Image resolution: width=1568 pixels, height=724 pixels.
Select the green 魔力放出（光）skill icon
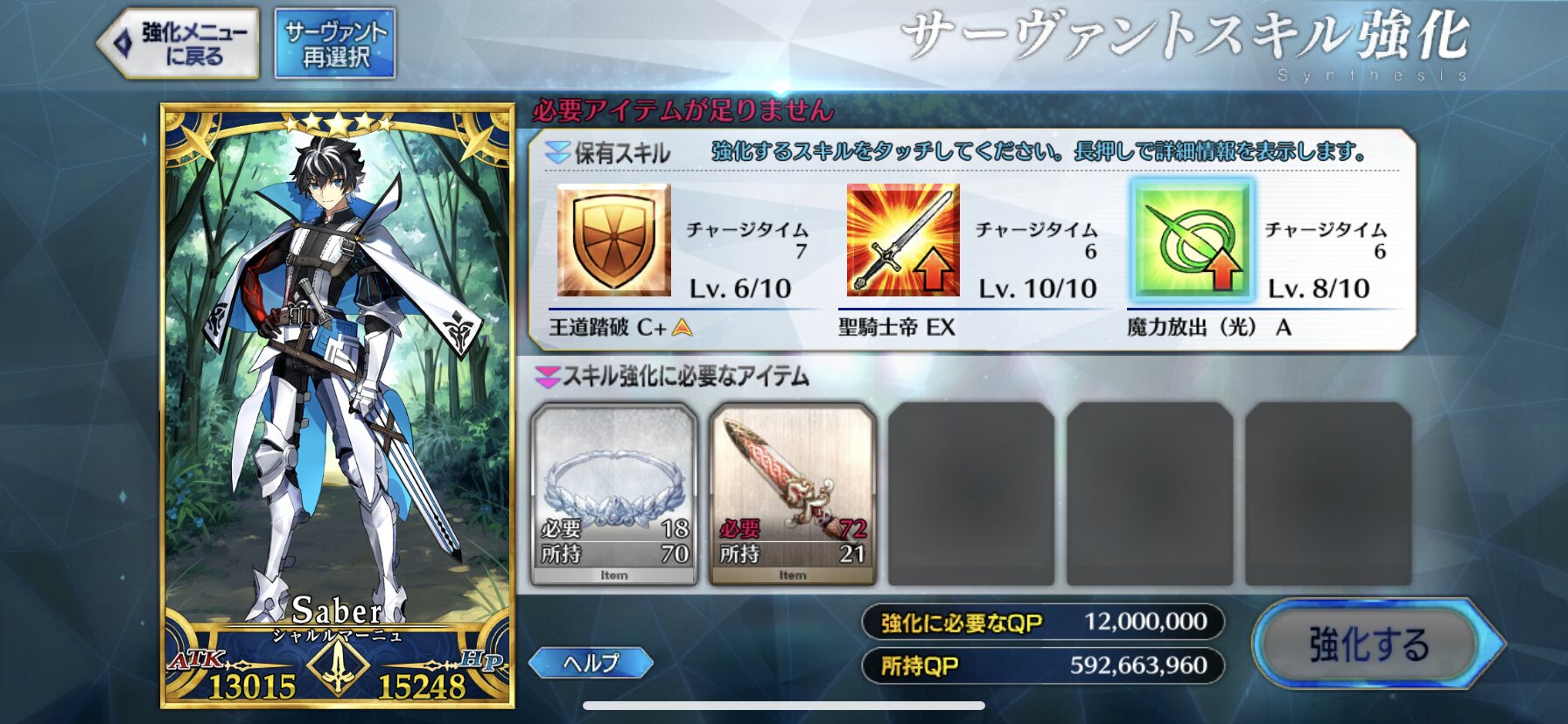pos(1192,240)
